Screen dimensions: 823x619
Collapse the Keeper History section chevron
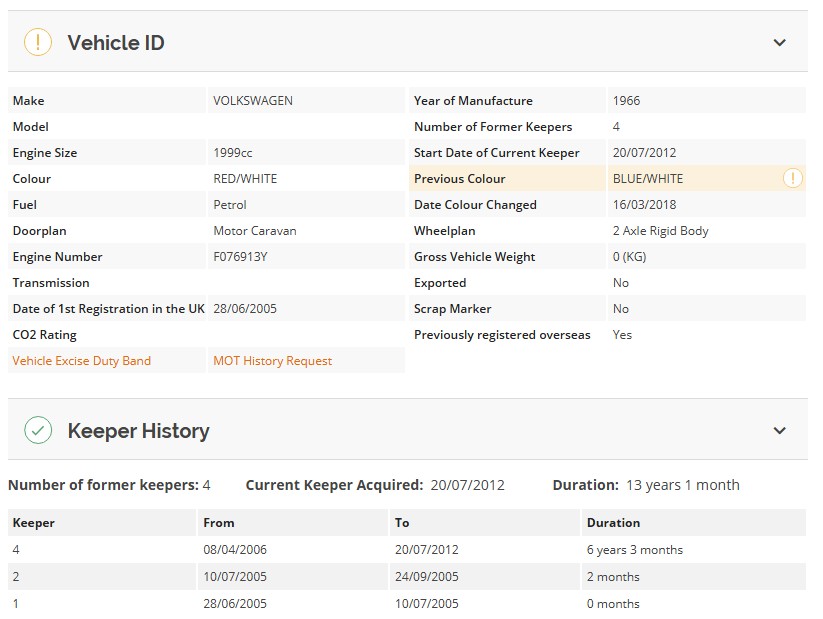[x=779, y=431]
